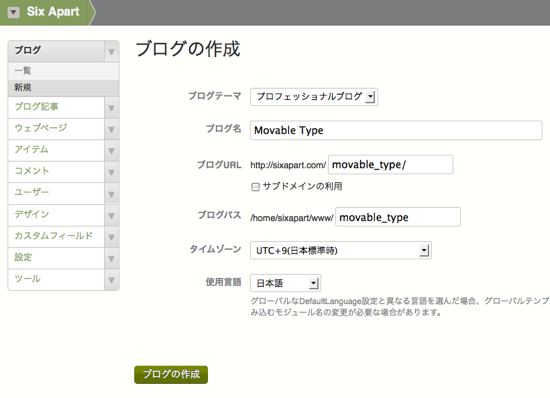Open the ウェブページ sidebar menu
Image resolution: width=550 pixels, height=398 pixels.
click(56, 129)
